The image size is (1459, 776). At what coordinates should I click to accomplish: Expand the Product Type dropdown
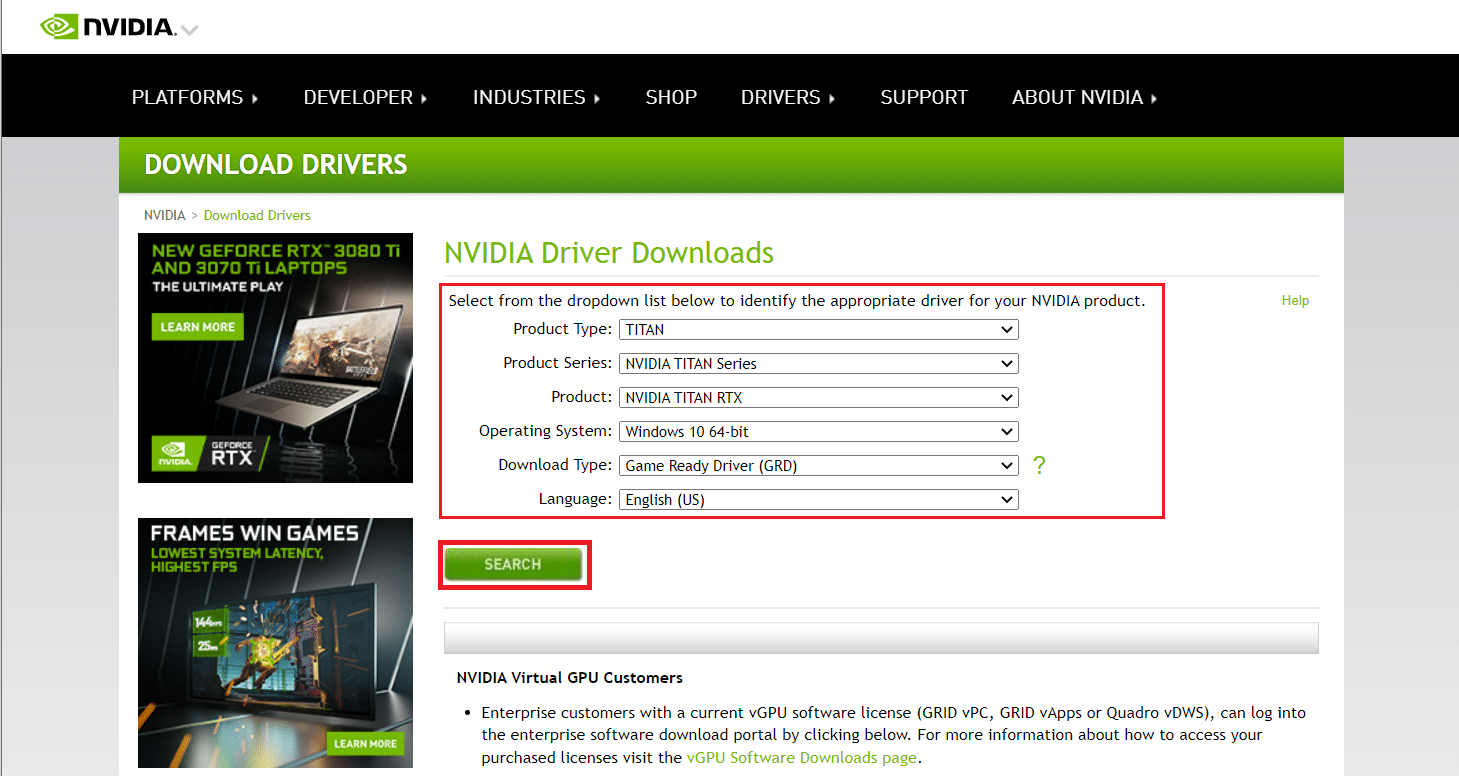[x=819, y=329]
